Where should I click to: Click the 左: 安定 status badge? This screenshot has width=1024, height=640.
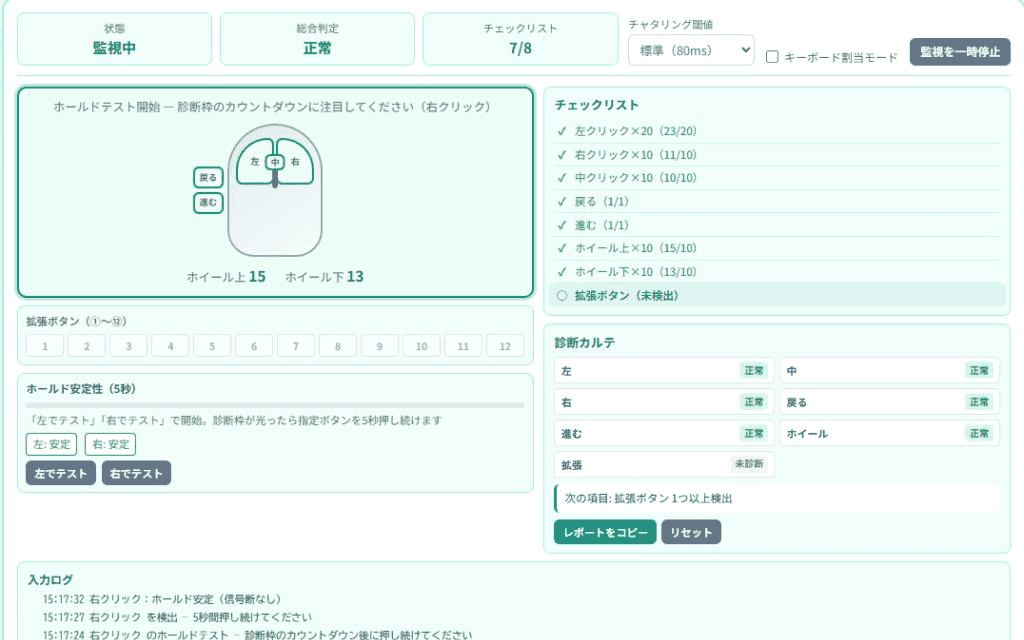(x=52, y=444)
